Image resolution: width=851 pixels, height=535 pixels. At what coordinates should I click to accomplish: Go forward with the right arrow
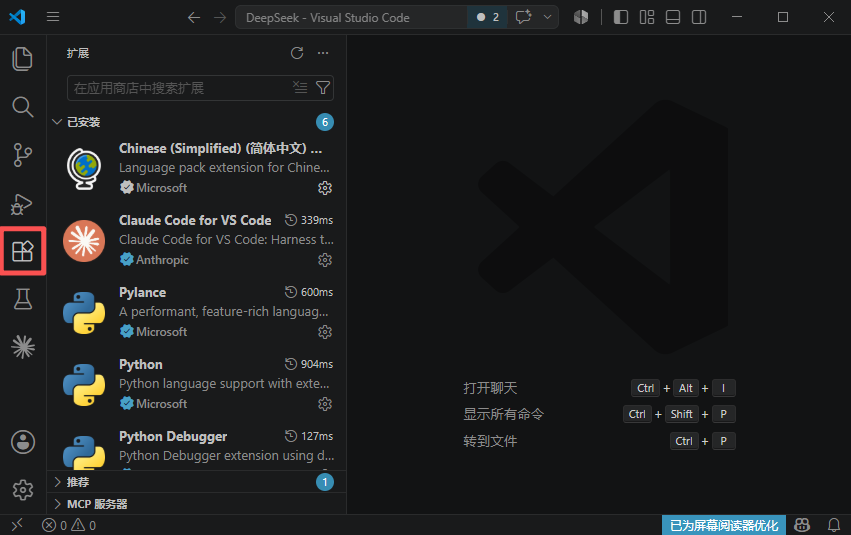tap(220, 17)
